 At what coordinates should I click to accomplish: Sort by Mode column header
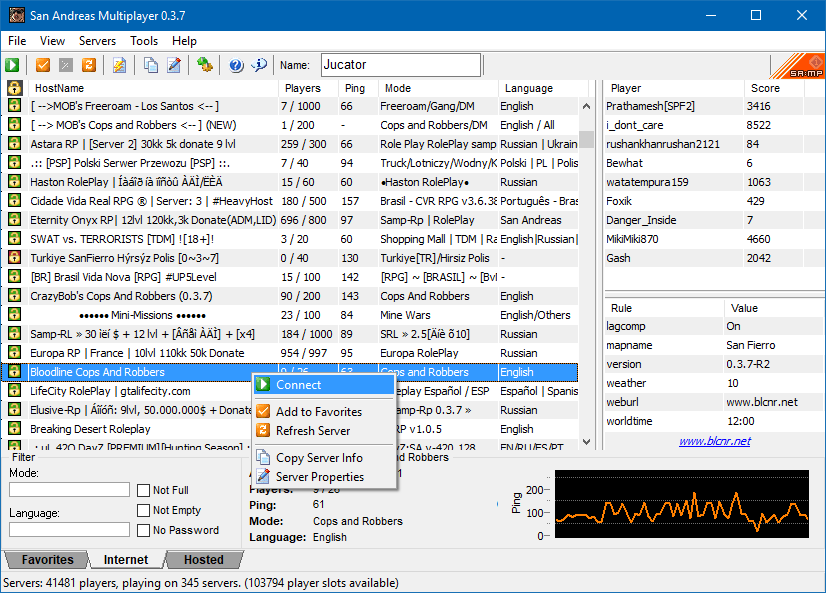point(438,88)
